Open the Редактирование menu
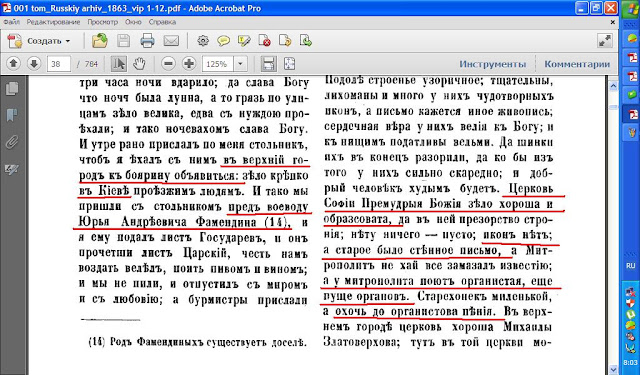The image size is (640, 375). click(53, 22)
